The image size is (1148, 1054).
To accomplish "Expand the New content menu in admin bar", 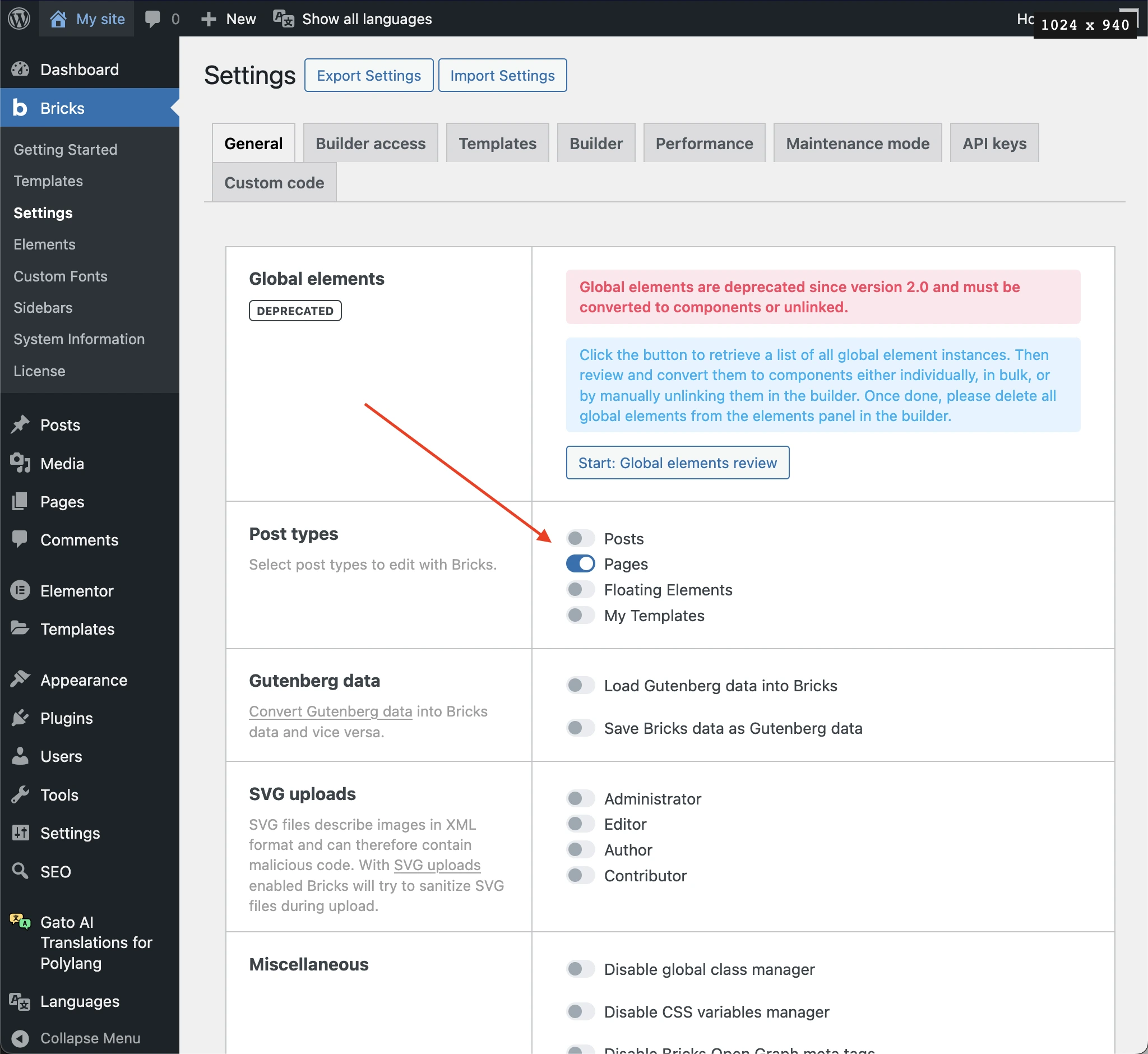I will click(229, 19).
